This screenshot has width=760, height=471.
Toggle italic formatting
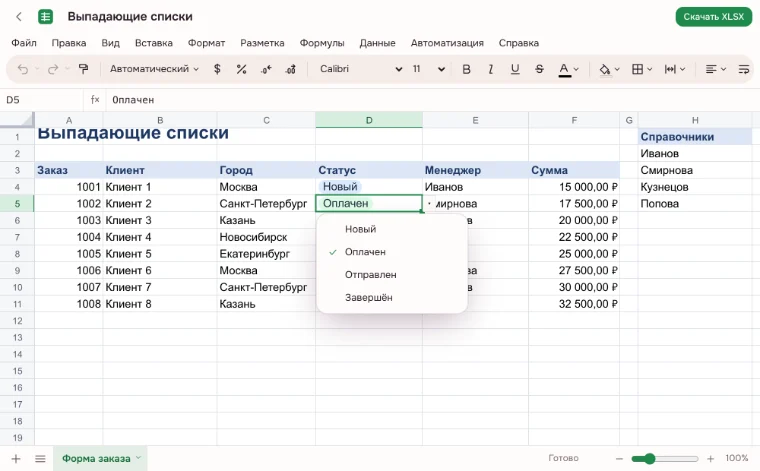tap(491, 69)
